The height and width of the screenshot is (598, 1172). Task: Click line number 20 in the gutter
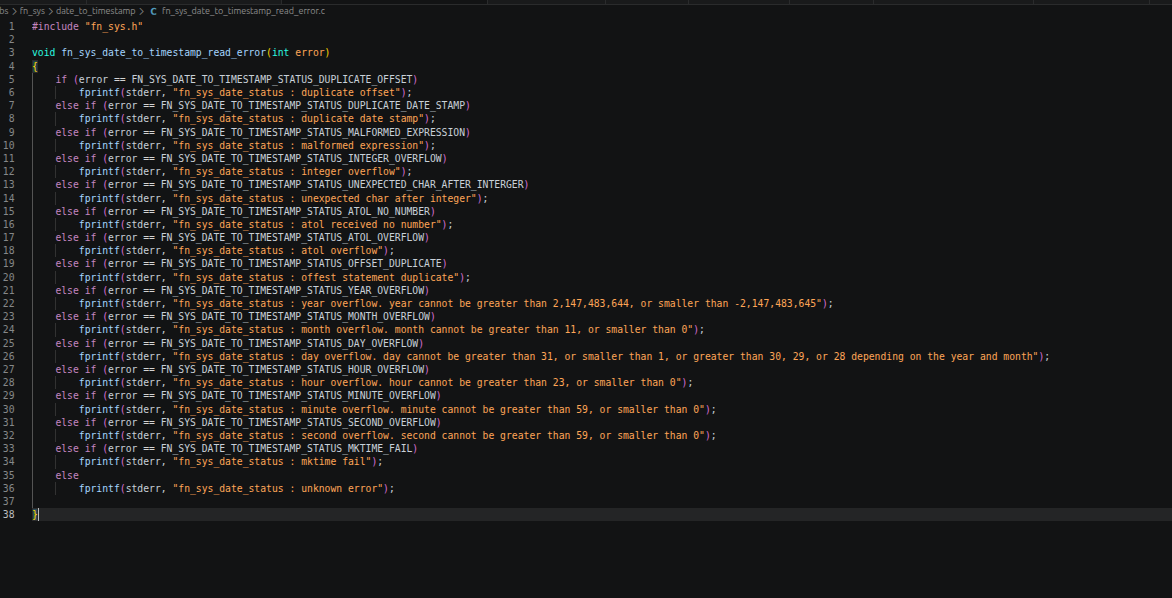9,277
